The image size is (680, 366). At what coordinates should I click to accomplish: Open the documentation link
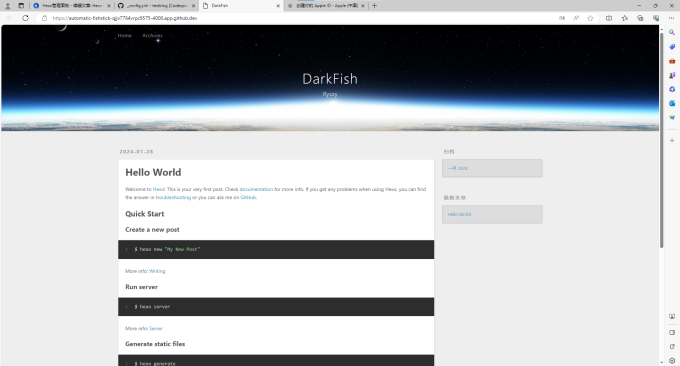[x=256, y=189]
